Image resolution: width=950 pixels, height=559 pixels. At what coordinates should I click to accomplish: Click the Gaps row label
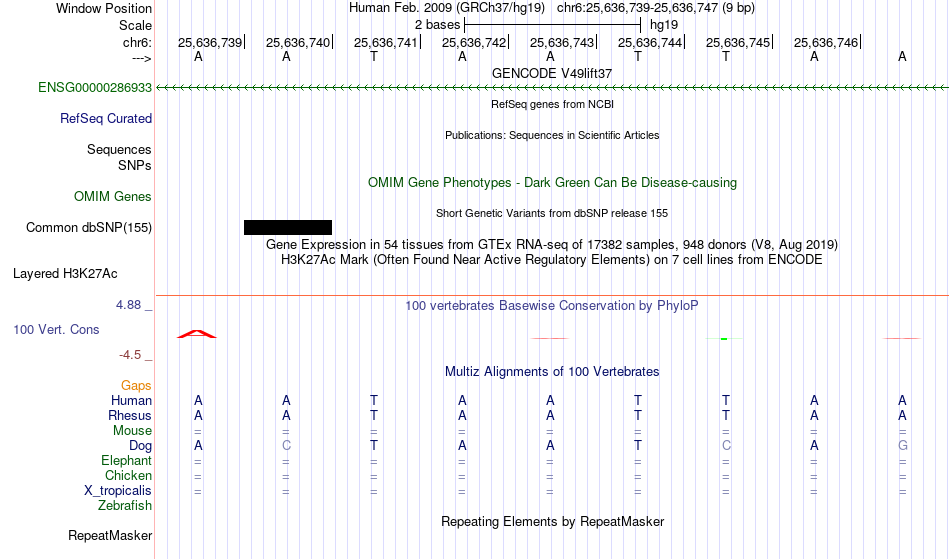coord(136,385)
